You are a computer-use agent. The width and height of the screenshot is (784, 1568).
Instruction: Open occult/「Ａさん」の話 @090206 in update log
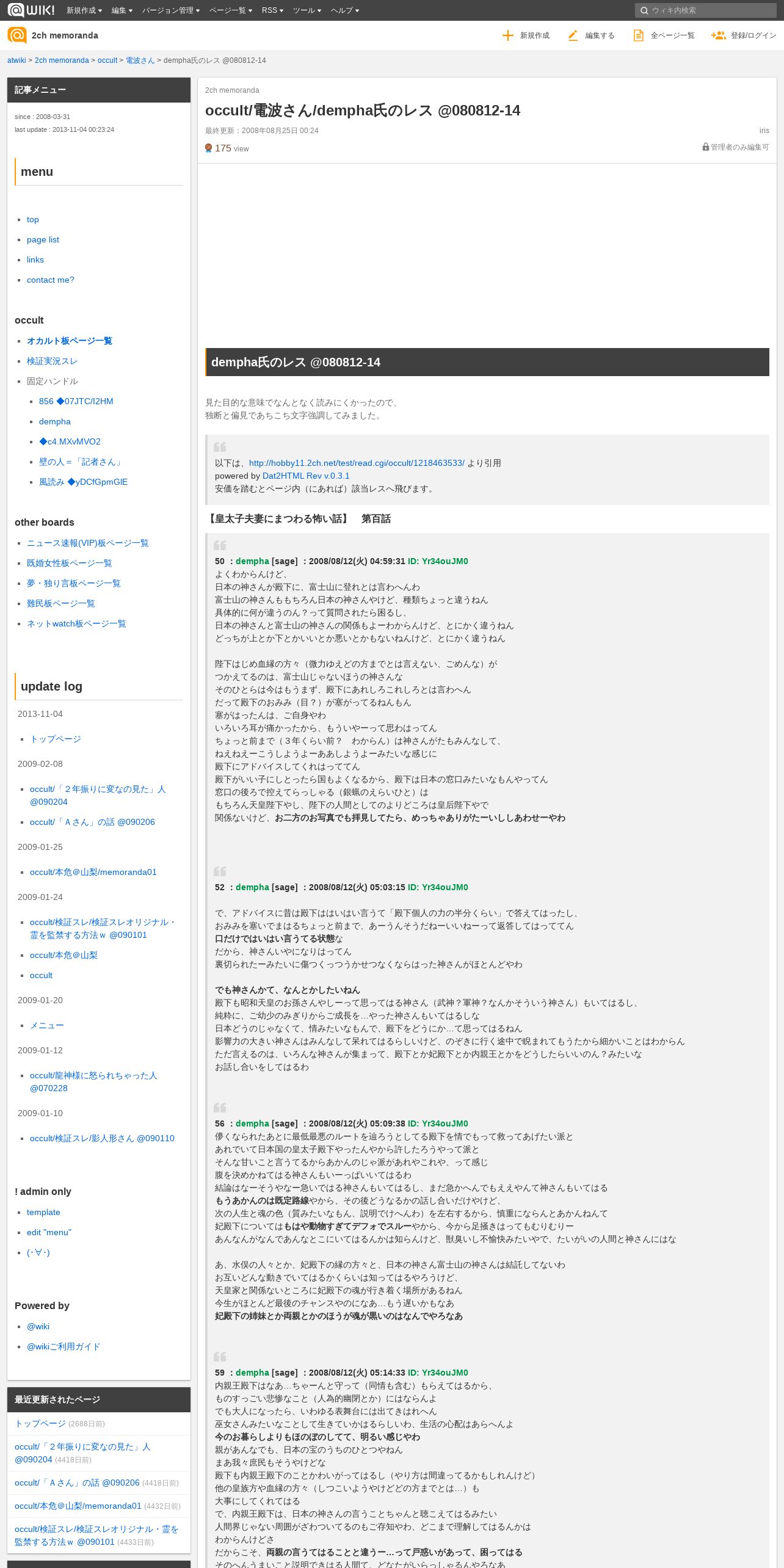[x=92, y=822]
